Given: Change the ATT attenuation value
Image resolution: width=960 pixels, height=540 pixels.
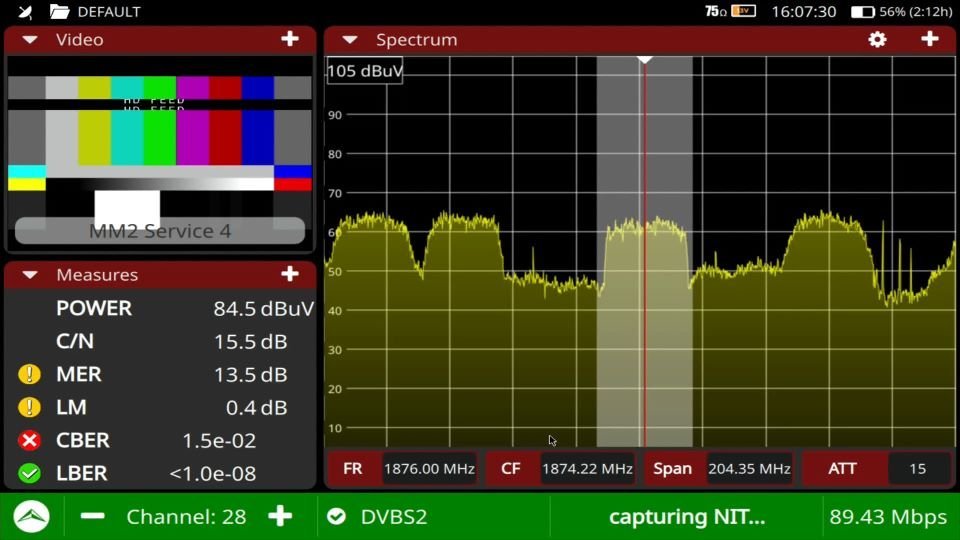Looking at the screenshot, I should [917, 468].
